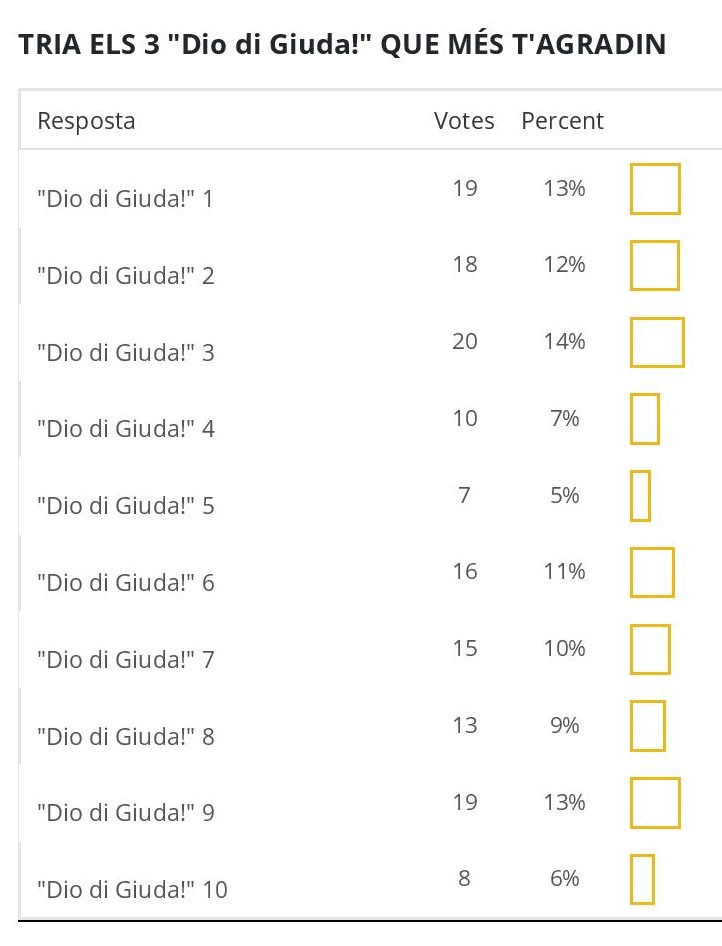The height and width of the screenshot is (946, 722).
Task: Click the "Dio di Giuda!" 10 answer label
Action: [x=132, y=888]
